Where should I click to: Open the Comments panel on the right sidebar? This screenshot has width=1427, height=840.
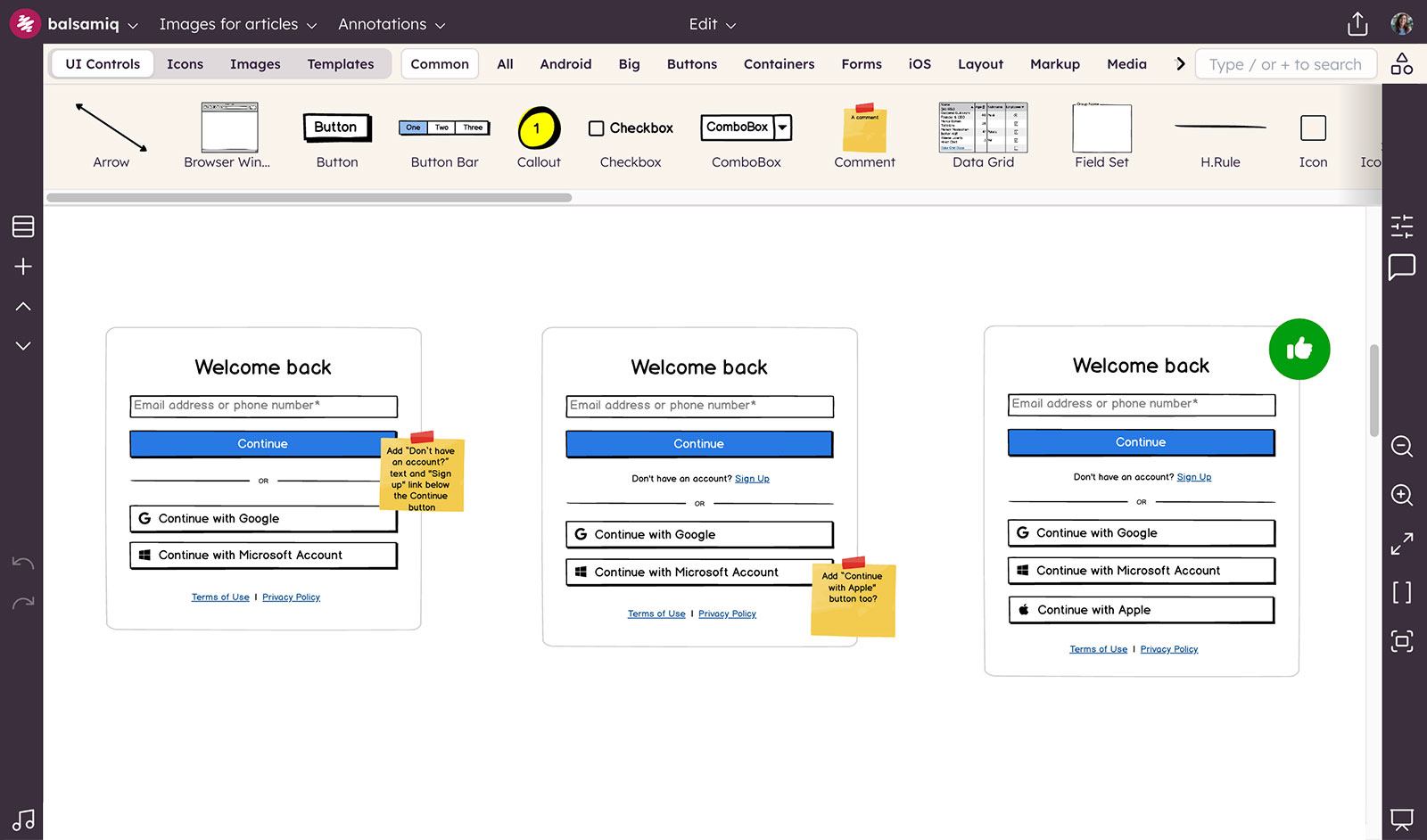pos(1401,266)
